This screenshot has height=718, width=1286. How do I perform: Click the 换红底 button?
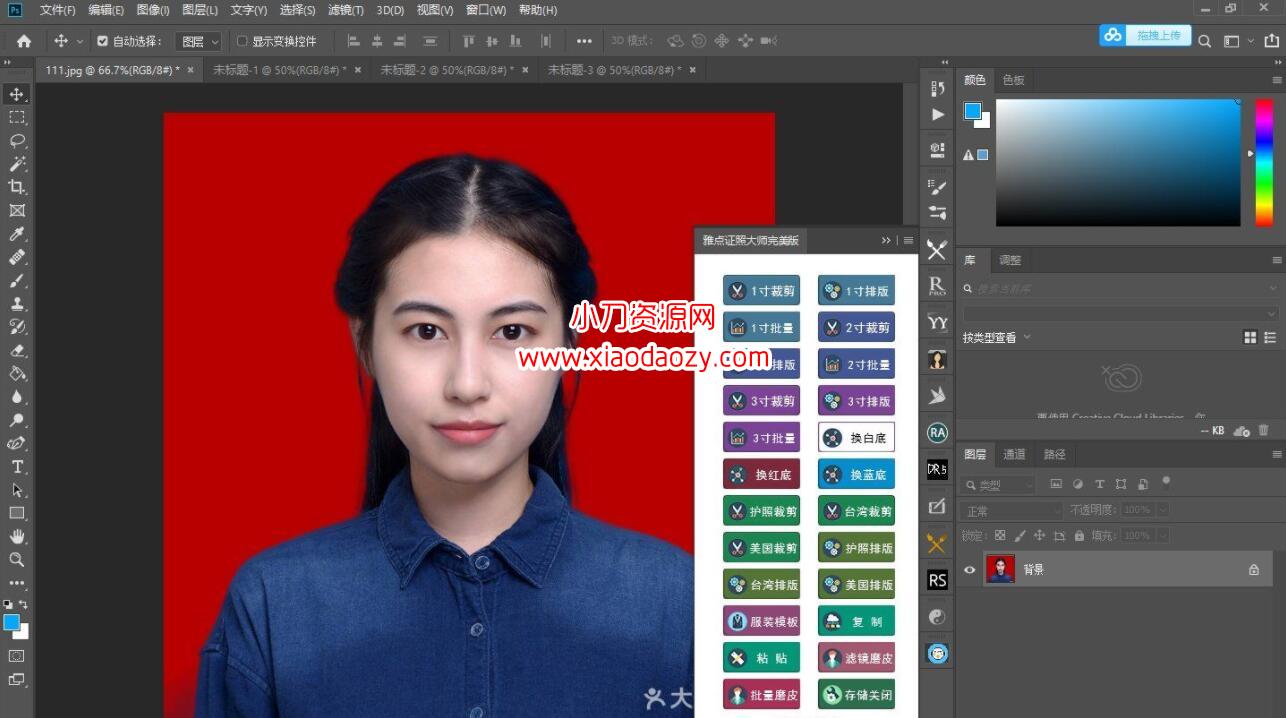tap(761, 474)
